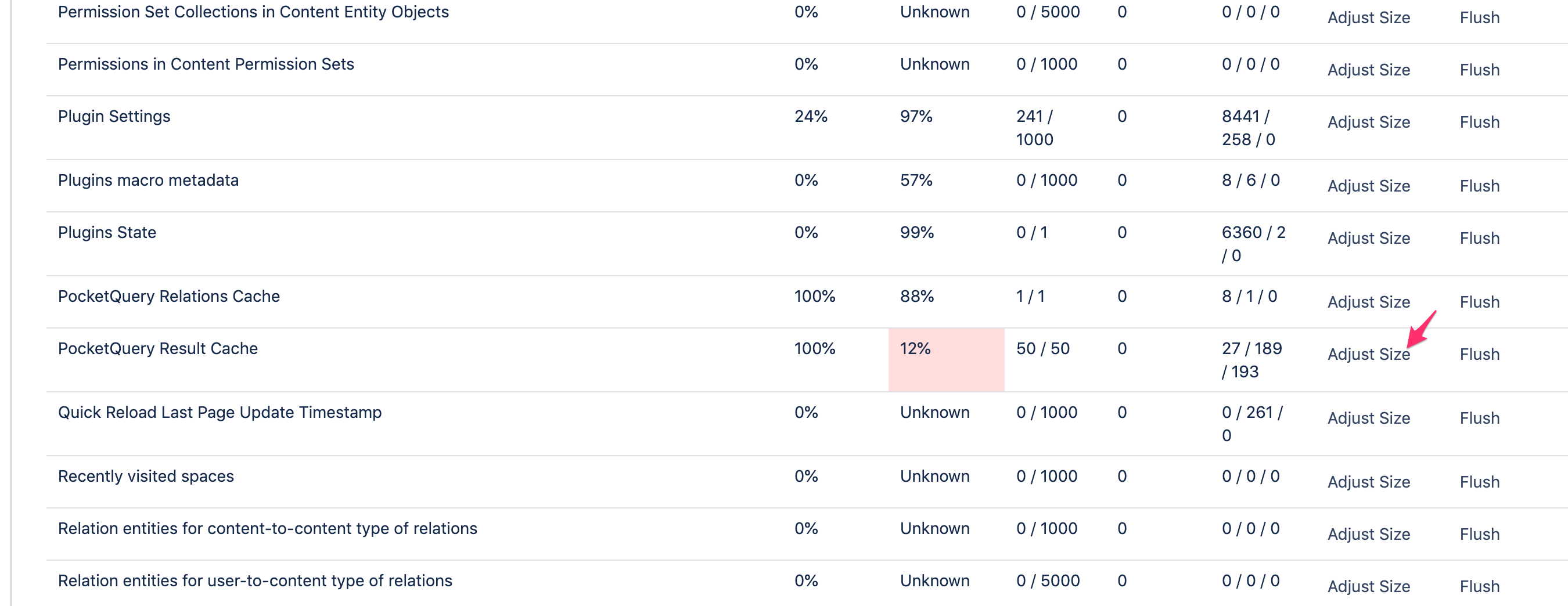Flush Quick Reload Last Page Update Timestamp
Viewport: 1568px width, 606px height.
pyautogui.click(x=1479, y=419)
